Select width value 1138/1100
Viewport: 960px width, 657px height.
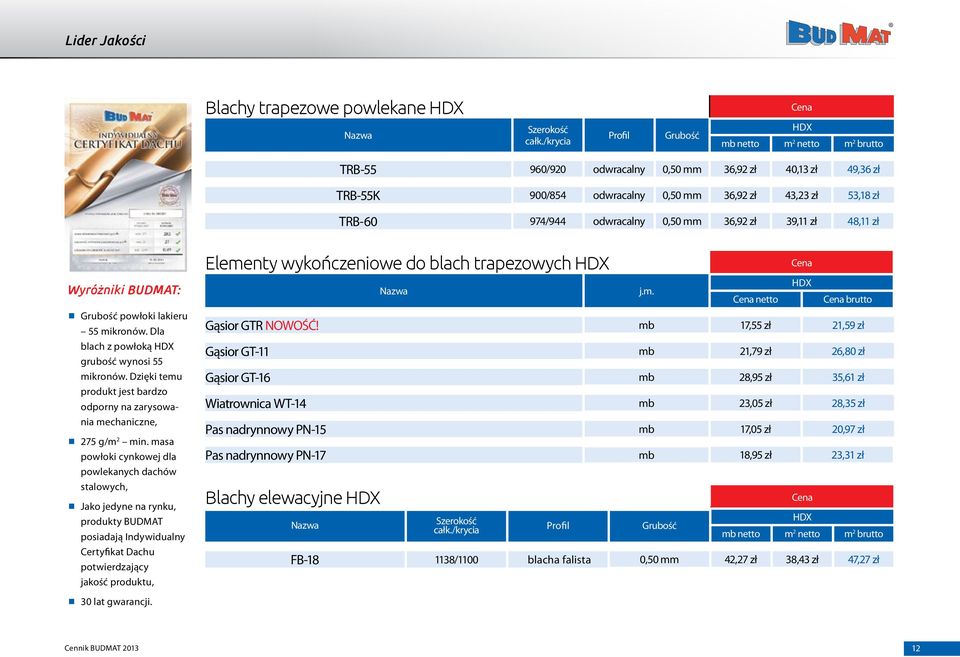pyautogui.click(x=457, y=560)
